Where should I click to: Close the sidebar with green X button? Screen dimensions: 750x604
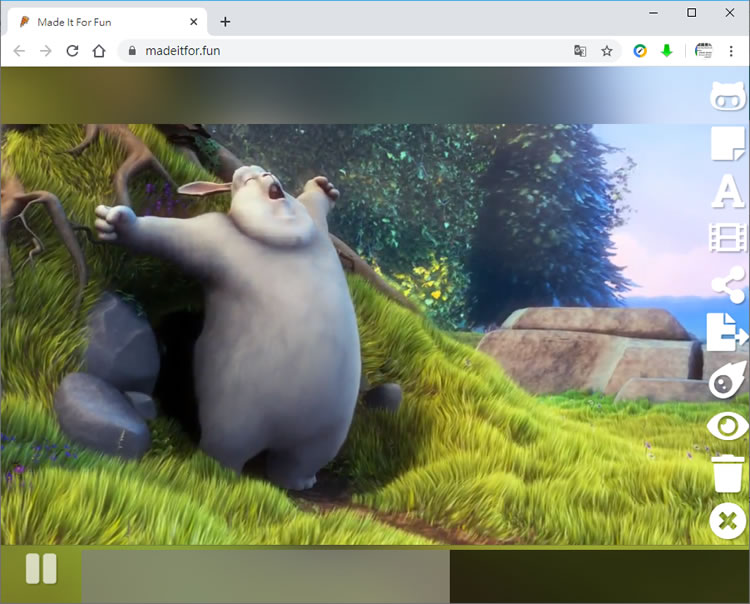[x=728, y=521]
